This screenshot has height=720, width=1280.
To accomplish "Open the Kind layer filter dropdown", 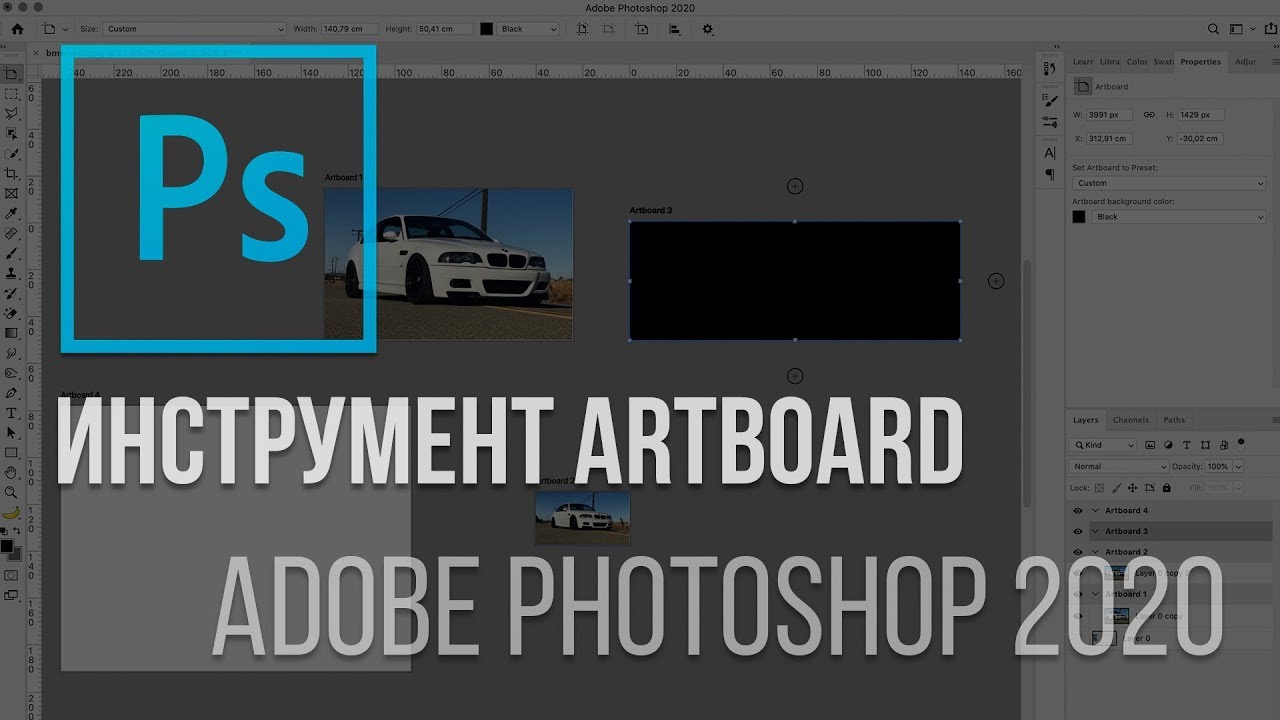I will [x=1104, y=445].
